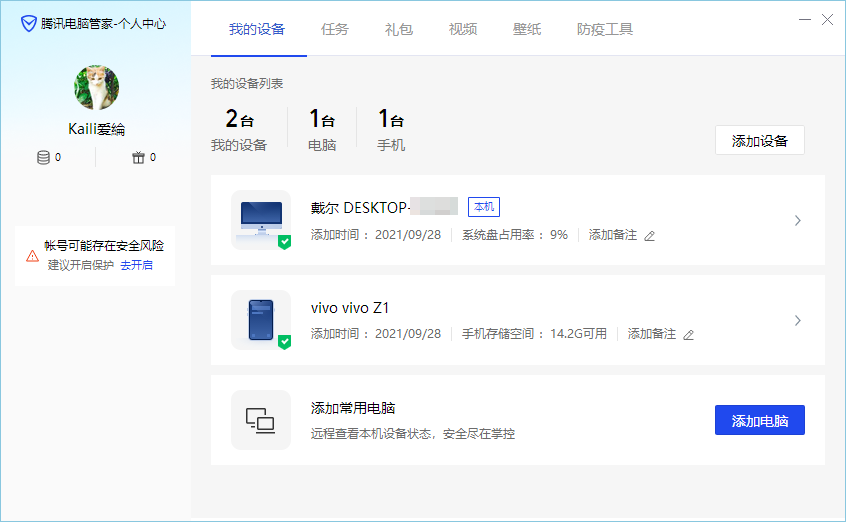
Task: Click the green shield check on Dell icon
Action: [x=284, y=242]
